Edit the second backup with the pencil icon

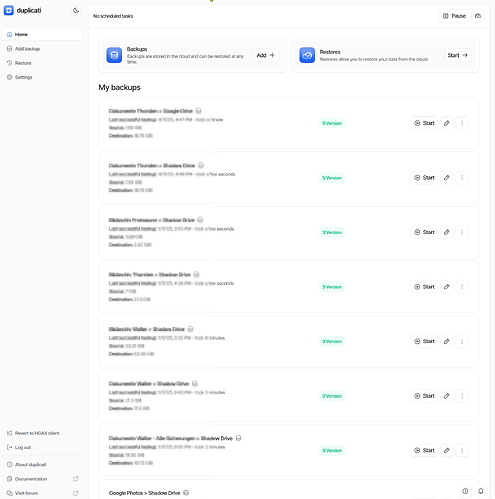pyautogui.click(x=446, y=178)
